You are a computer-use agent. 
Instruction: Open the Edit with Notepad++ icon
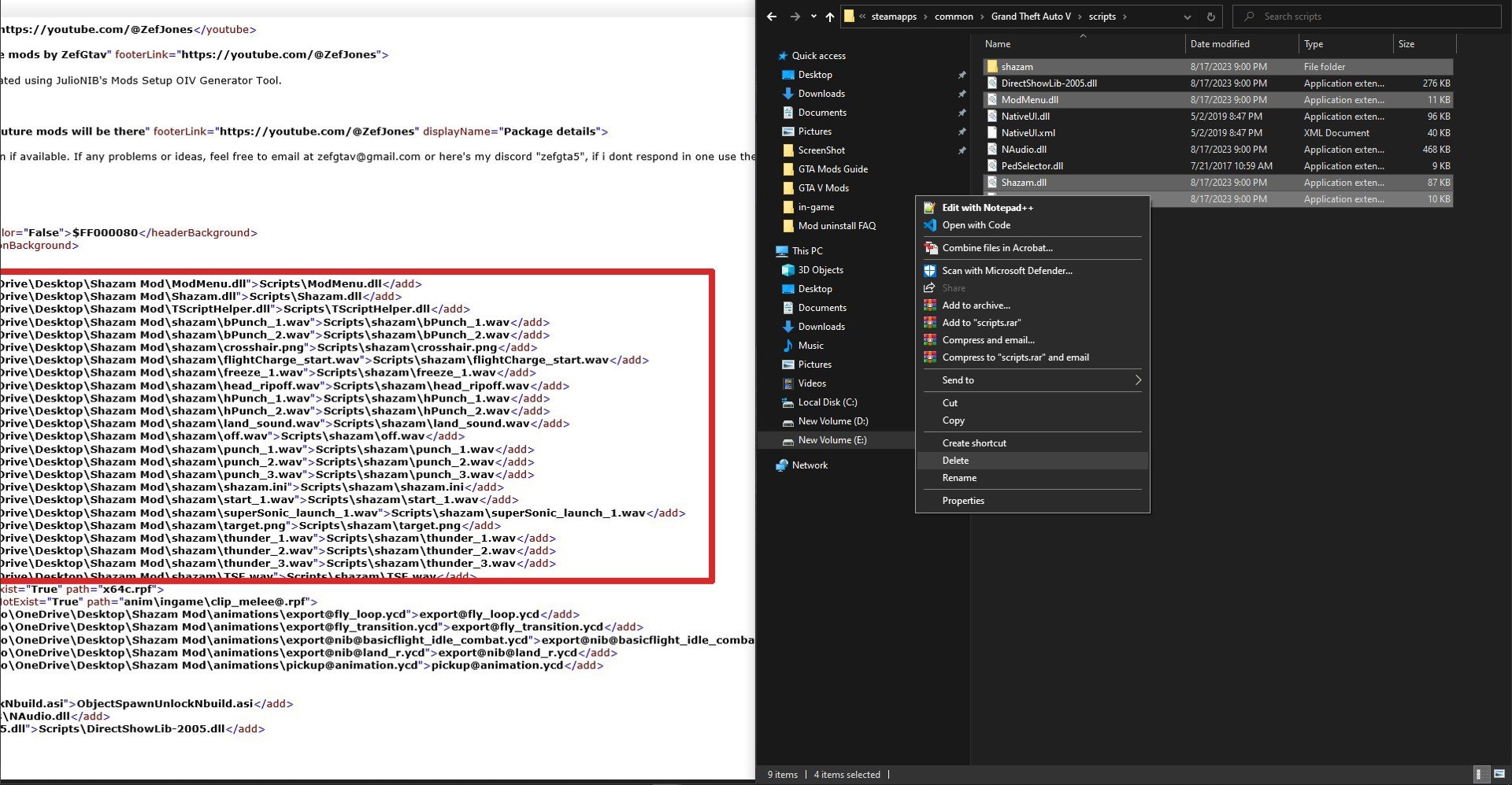click(928, 207)
